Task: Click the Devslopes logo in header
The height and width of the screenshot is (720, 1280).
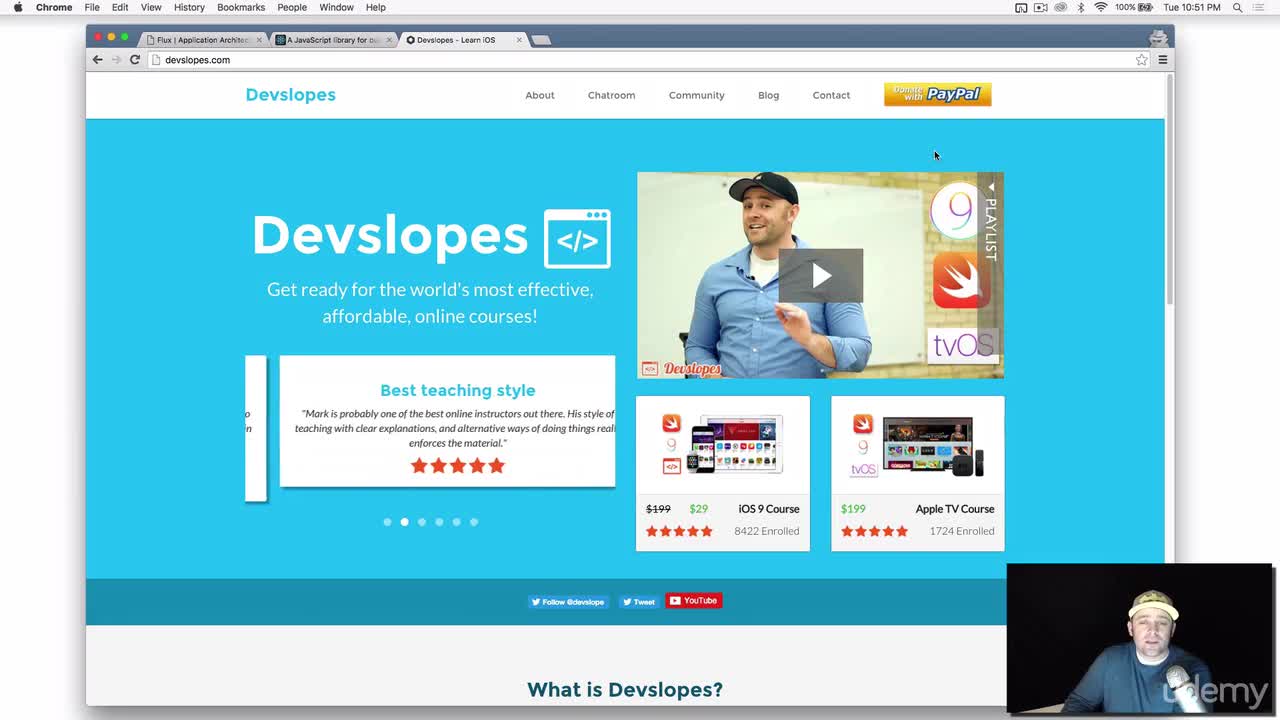Action: [291, 95]
